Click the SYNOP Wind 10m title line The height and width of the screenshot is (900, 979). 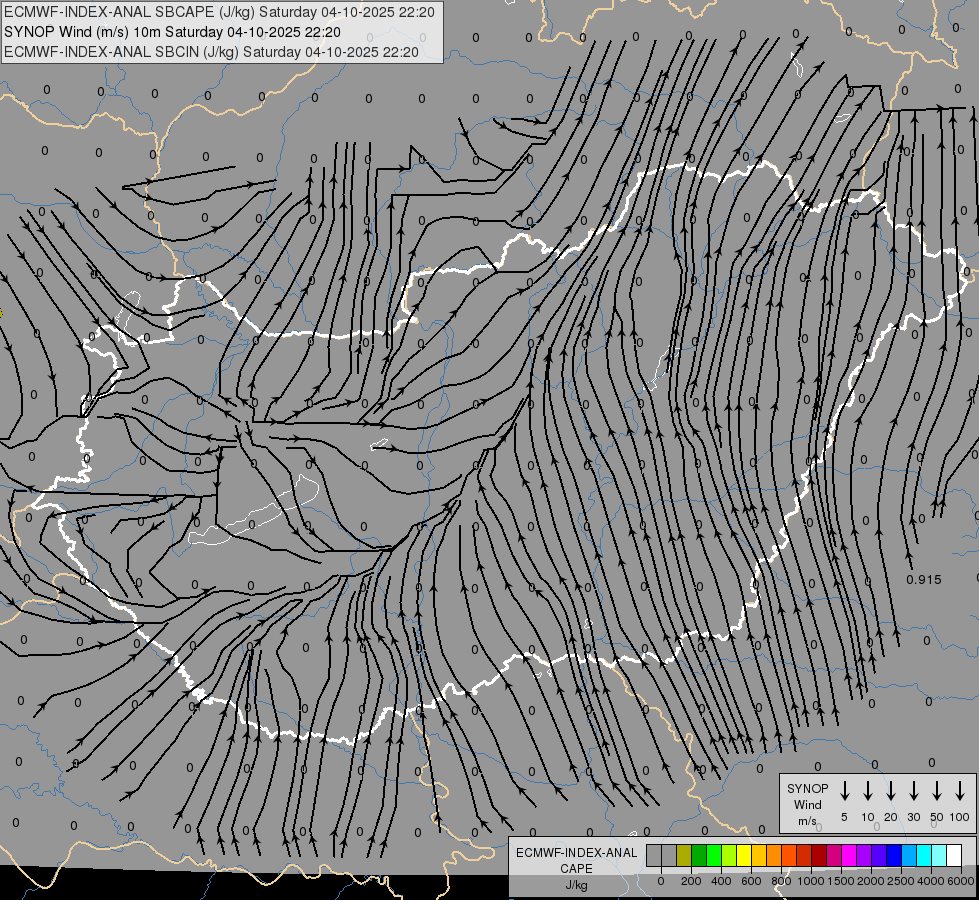(x=172, y=32)
